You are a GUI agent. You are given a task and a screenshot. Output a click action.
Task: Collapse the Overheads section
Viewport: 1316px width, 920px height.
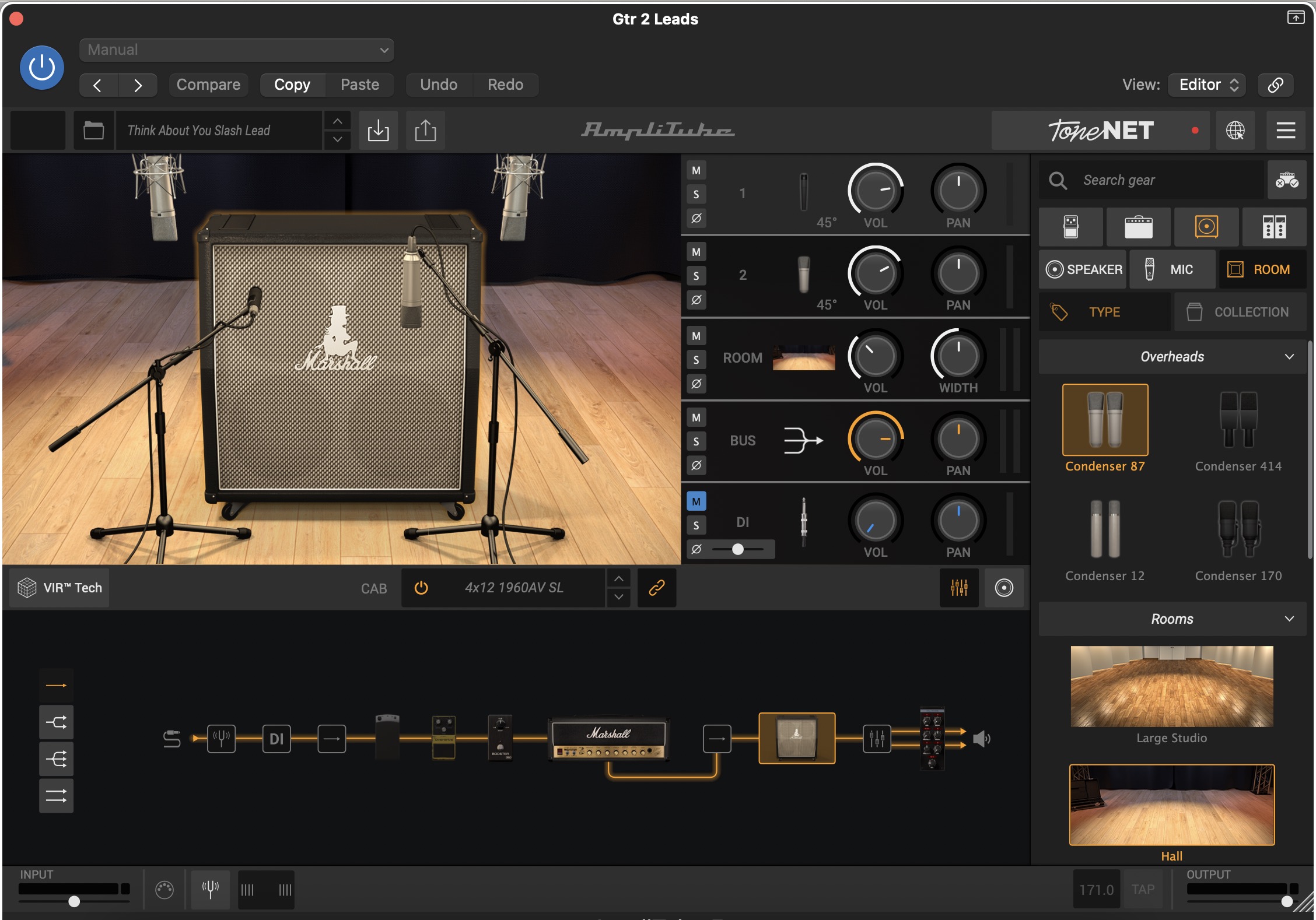pyautogui.click(x=1172, y=357)
